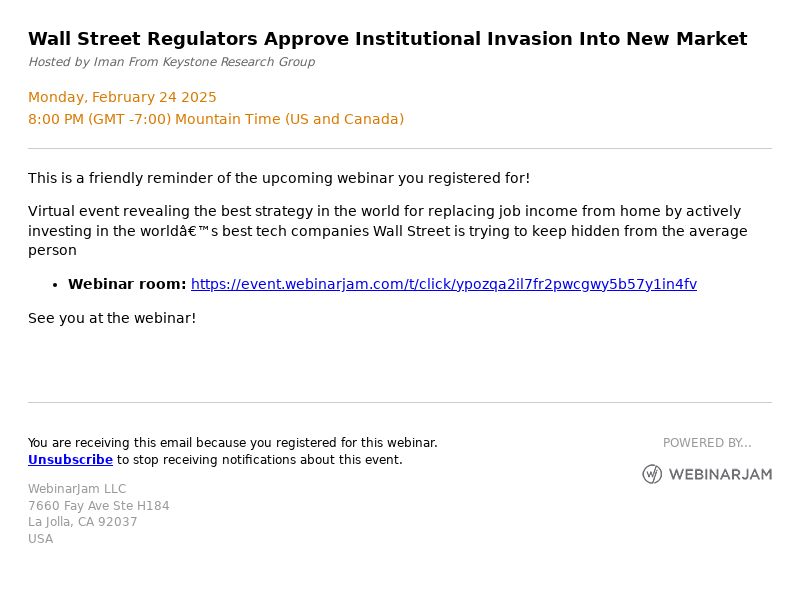800x608 pixels.
Task: Click the email headline about Wall Street Regulators
Action: [388, 39]
